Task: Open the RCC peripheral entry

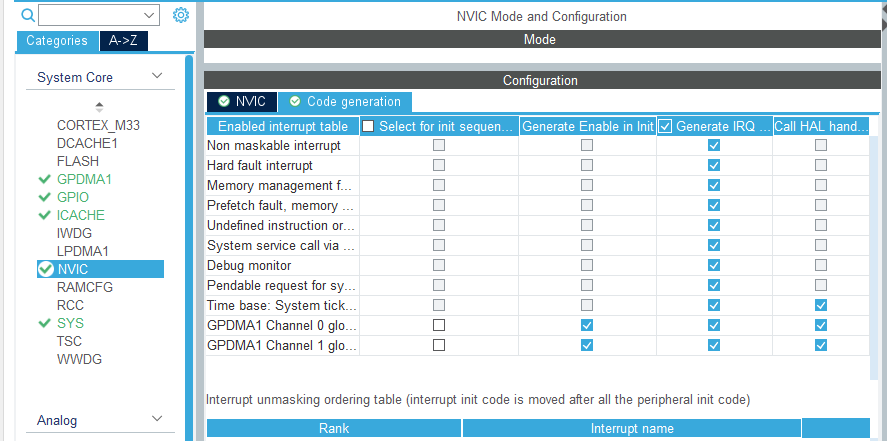Action: (x=70, y=305)
